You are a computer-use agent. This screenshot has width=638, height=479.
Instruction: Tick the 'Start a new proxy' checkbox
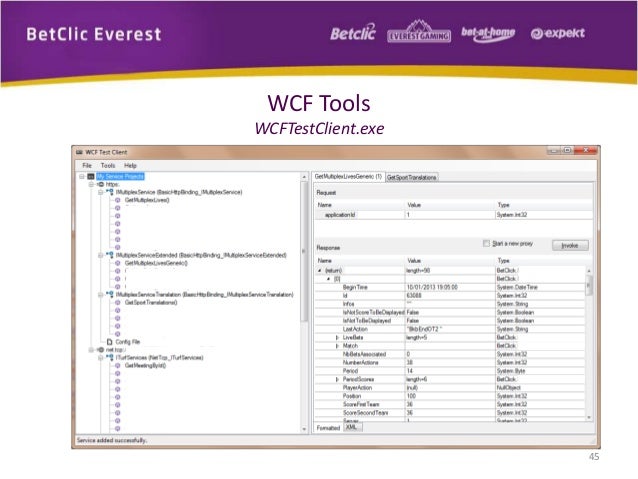[486, 243]
